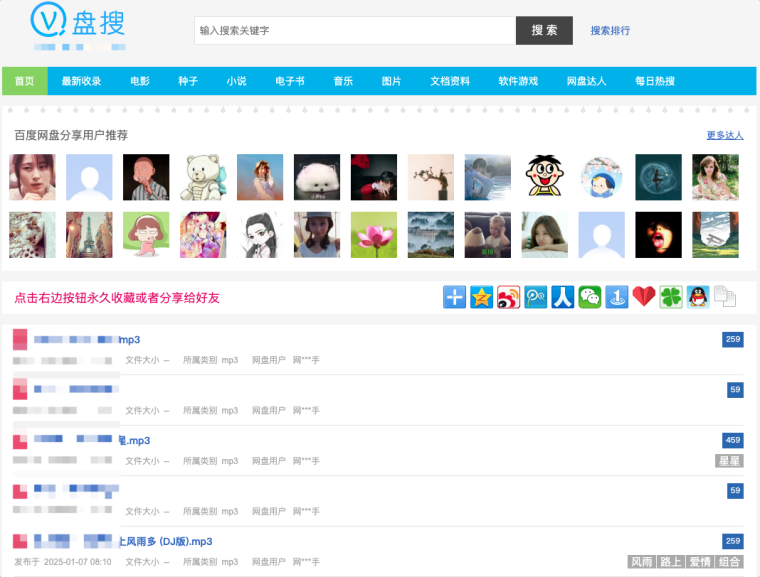Image resolution: width=760 pixels, height=577 pixels.
Task: Open the open-mouth red lips avatar
Action: tap(659, 235)
